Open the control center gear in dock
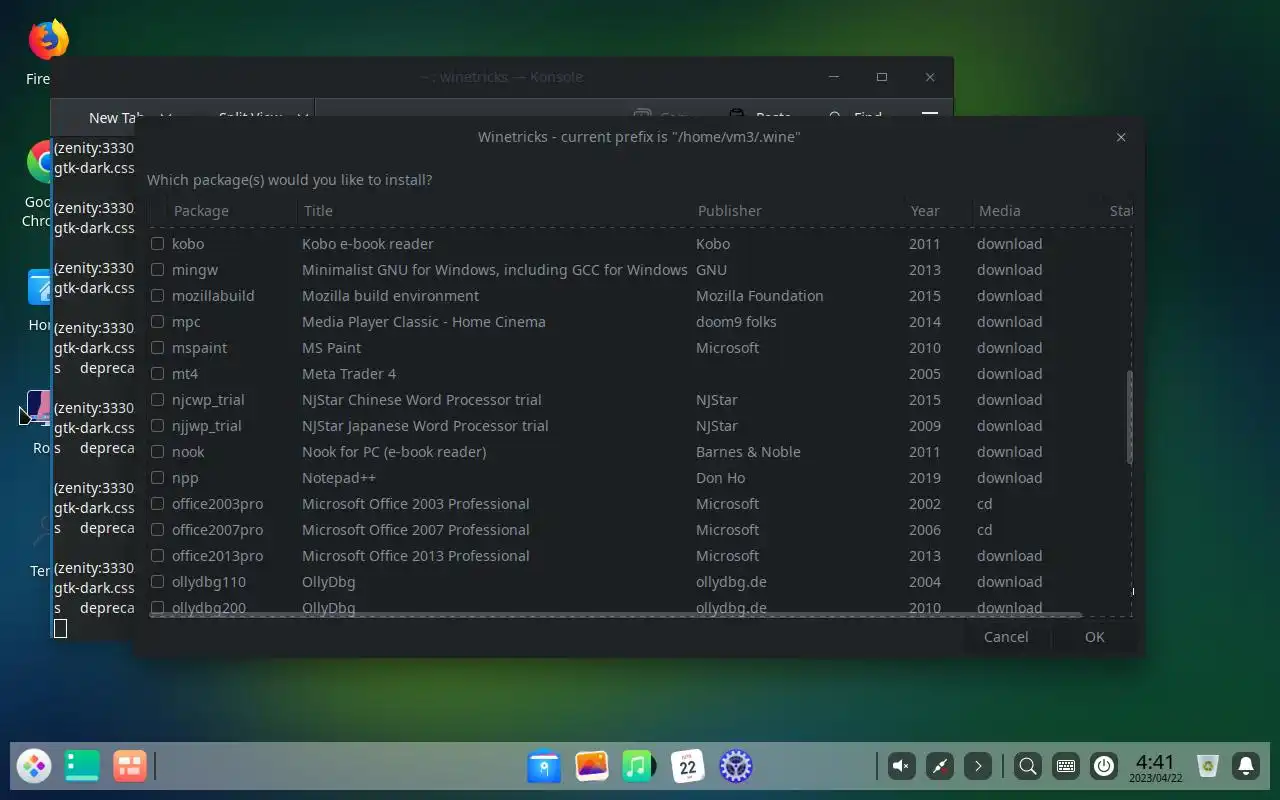Image resolution: width=1280 pixels, height=800 pixels. coord(736,767)
